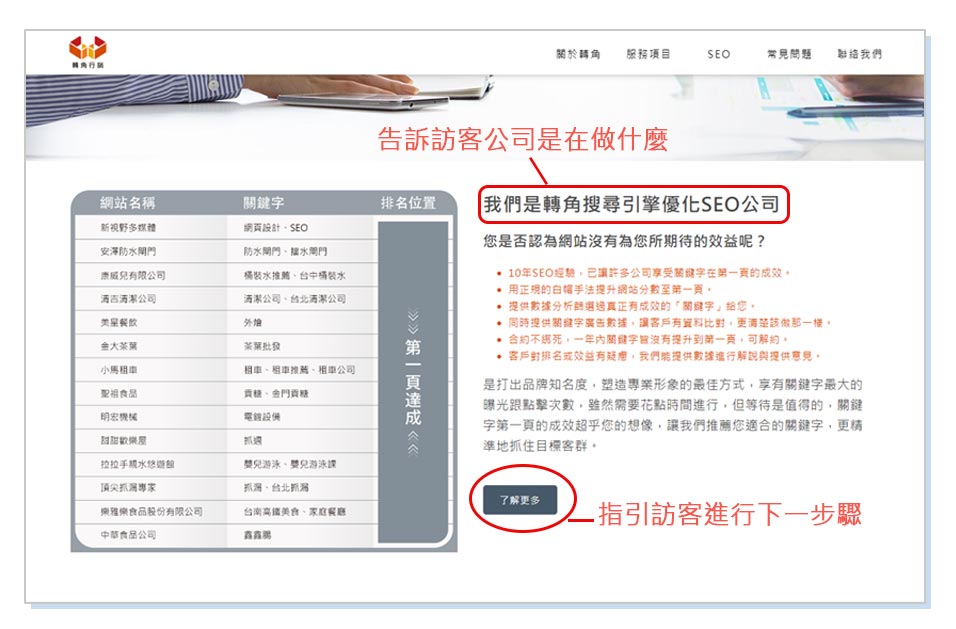956x629 pixels.
Task: Click the double chevron above 第一頁達成
Action: pyautogui.click(x=413, y=323)
